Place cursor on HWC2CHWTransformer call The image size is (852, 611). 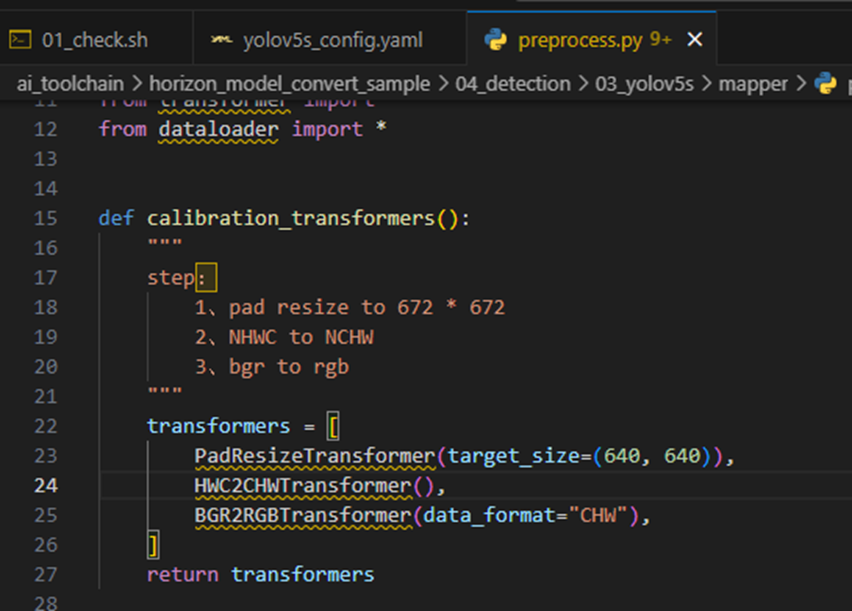[303, 486]
